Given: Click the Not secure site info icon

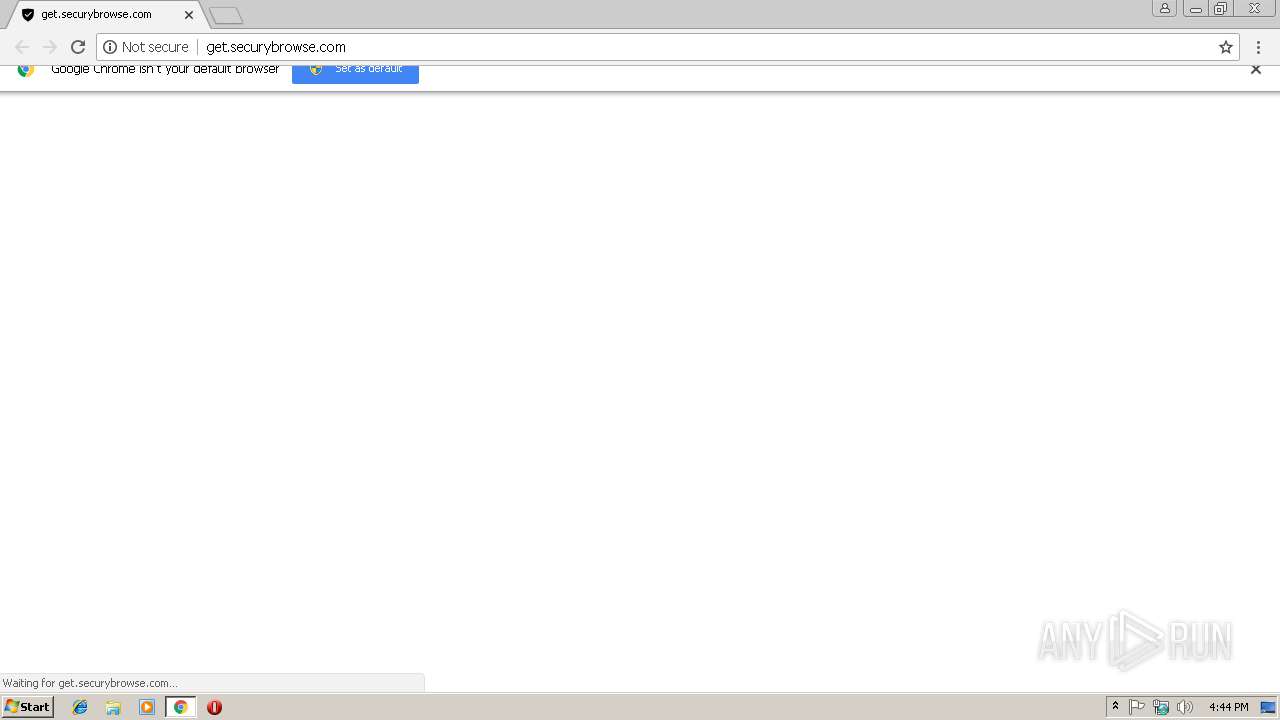Looking at the screenshot, I should (110, 47).
